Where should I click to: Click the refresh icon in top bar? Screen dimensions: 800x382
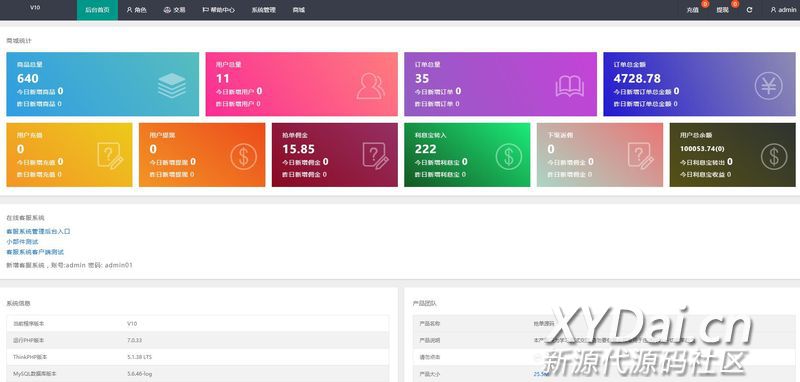749,10
